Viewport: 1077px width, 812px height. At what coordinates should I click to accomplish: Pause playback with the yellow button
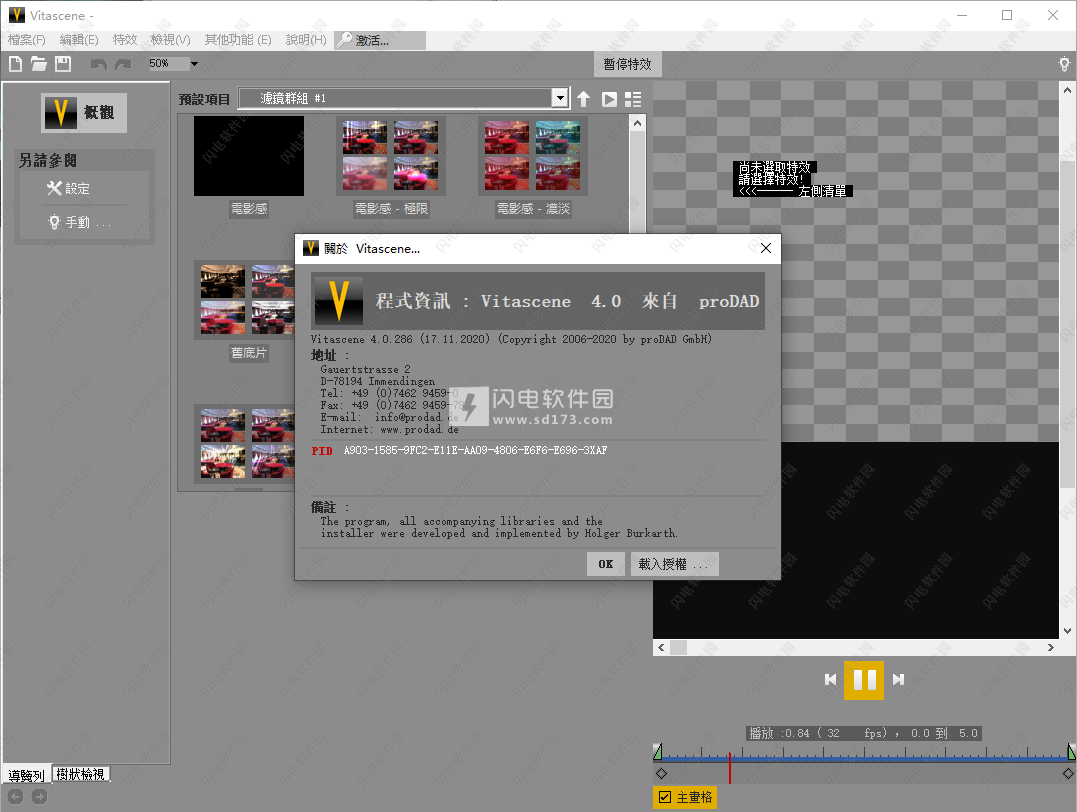click(864, 680)
